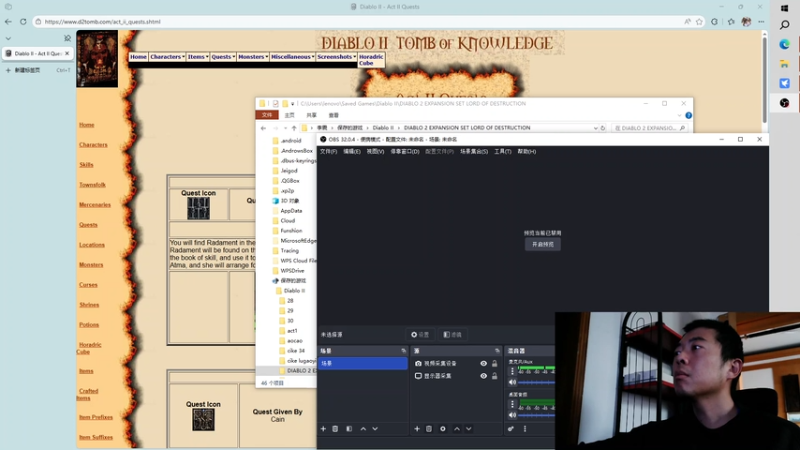Remove selected source with Sources trash icon
The width and height of the screenshot is (800, 450).
point(429,429)
